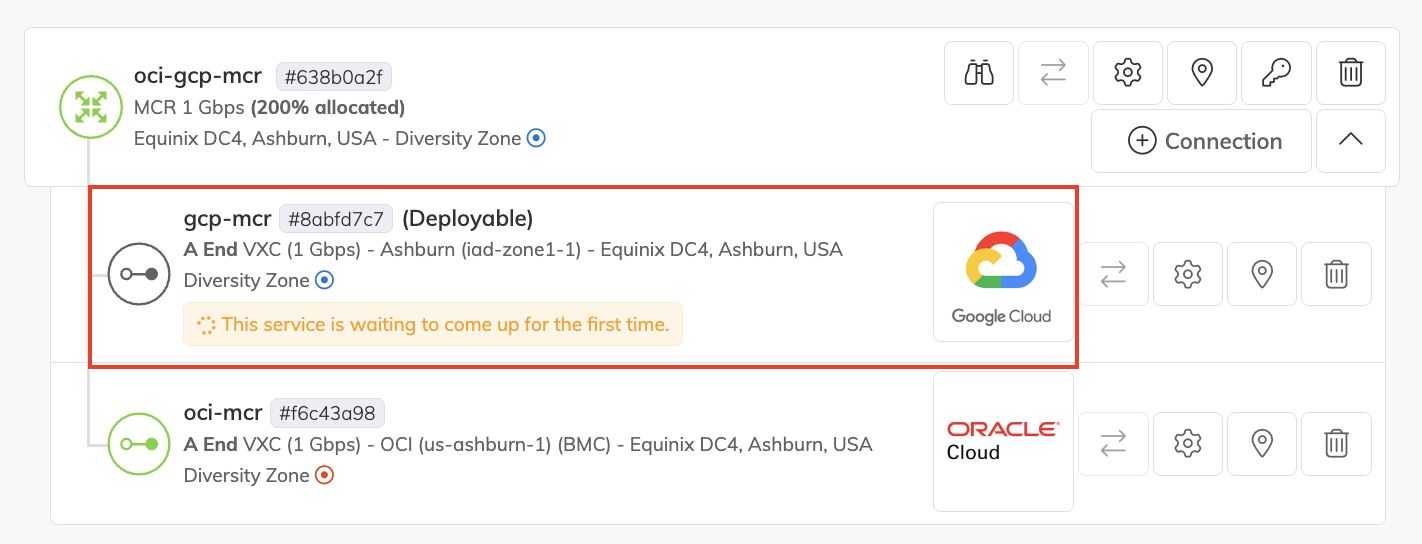Click the binoculars icon for oci-gcp-mcr
1422x544 pixels.
979,73
